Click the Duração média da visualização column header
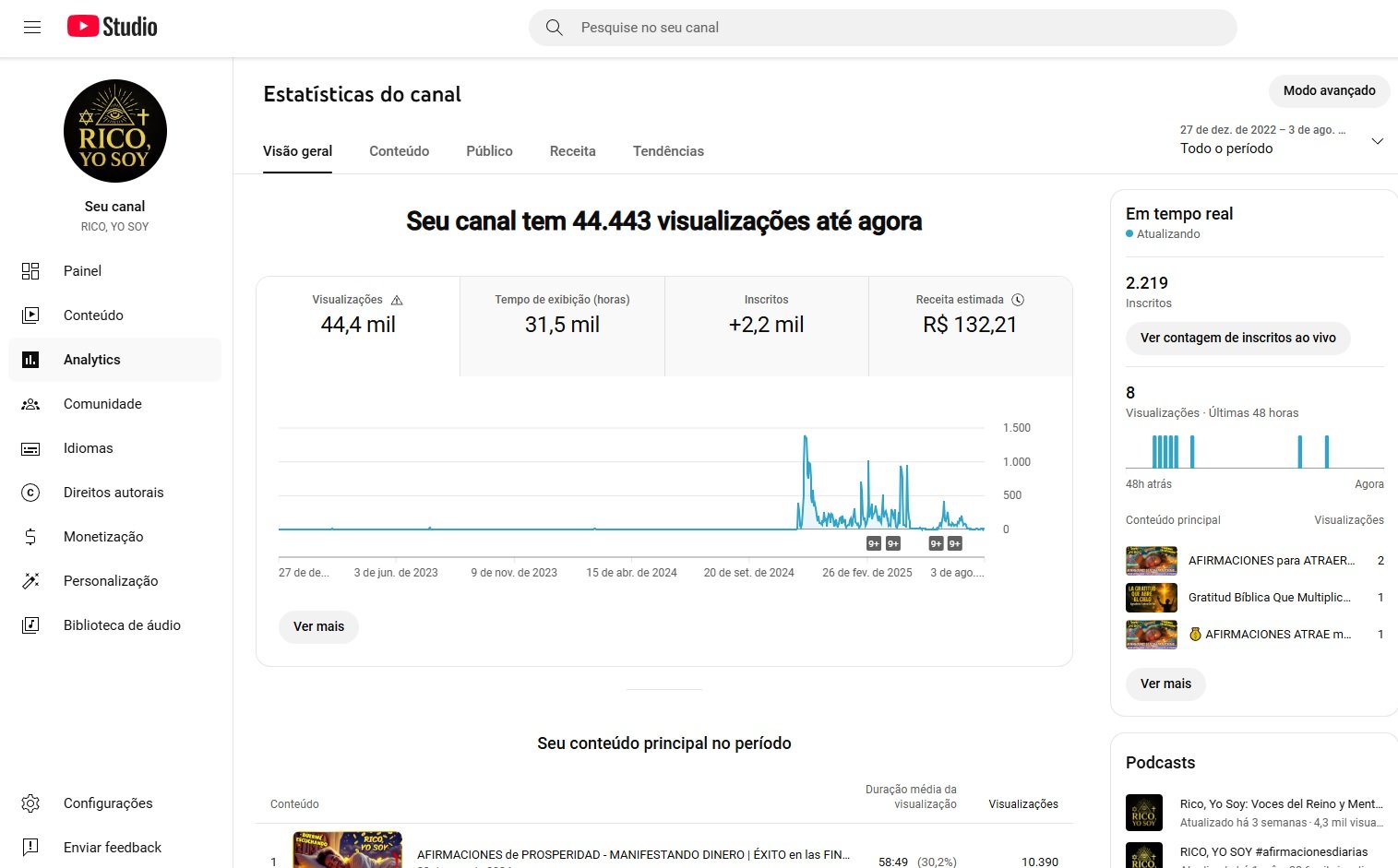The height and width of the screenshot is (868, 1398). [911, 797]
